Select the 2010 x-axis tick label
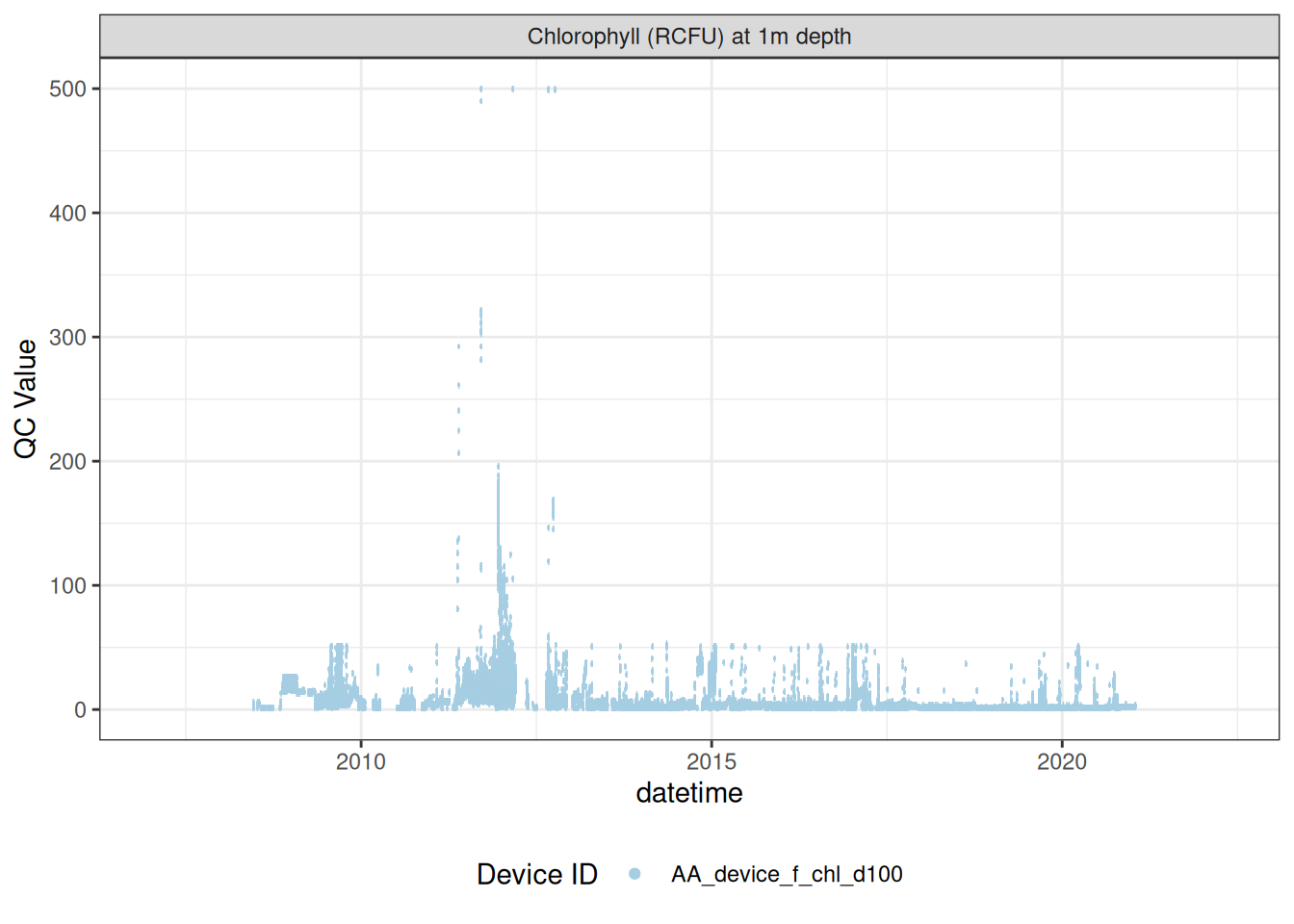Viewport: 1294px width, 924px height. tap(360, 762)
